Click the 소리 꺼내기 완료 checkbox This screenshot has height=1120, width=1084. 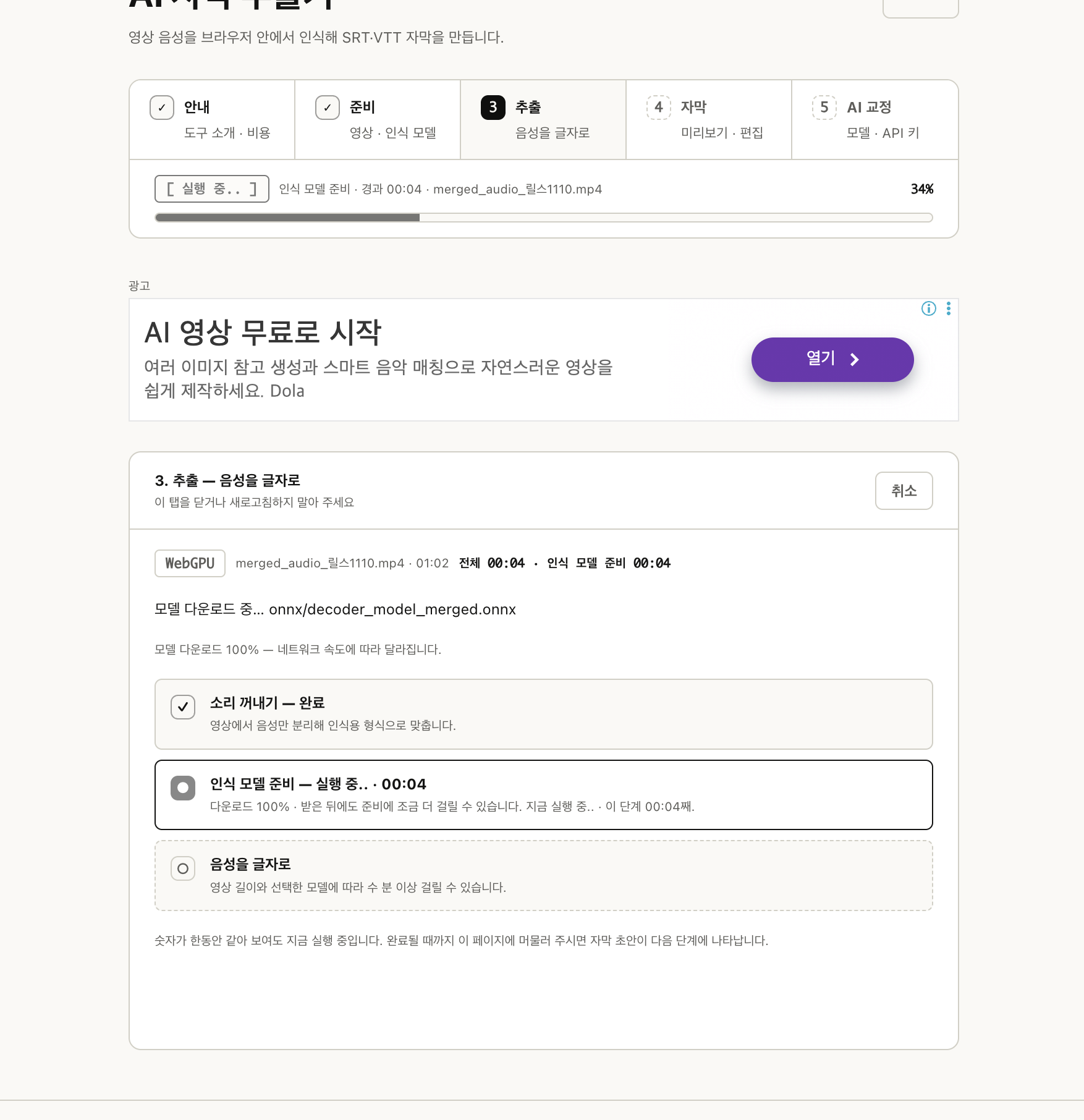pyautogui.click(x=183, y=707)
